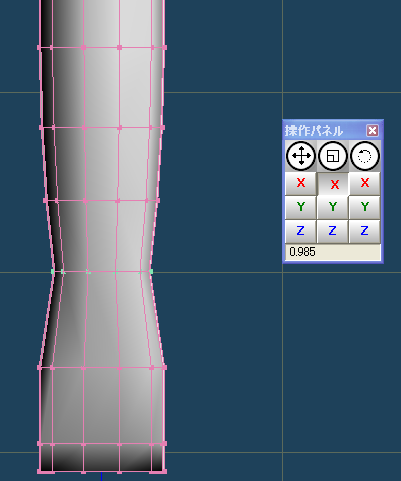The image size is (401, 481).
Task: Click the Z button under the move column
Action: [x=301, y=231]
